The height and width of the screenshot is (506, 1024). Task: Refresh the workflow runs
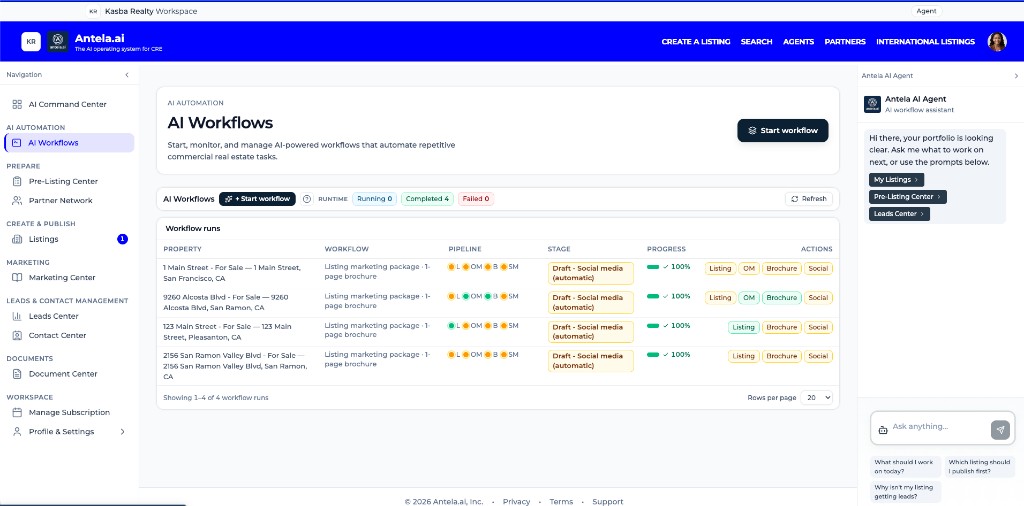pos(808,199)
